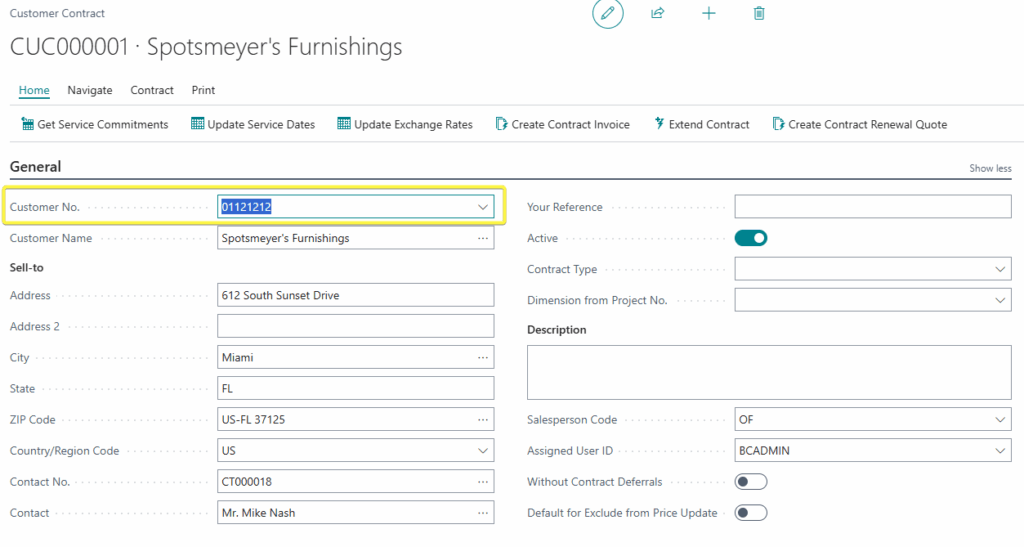
Task: Click Update Service Dates action
Action: [x=253, y=124]
